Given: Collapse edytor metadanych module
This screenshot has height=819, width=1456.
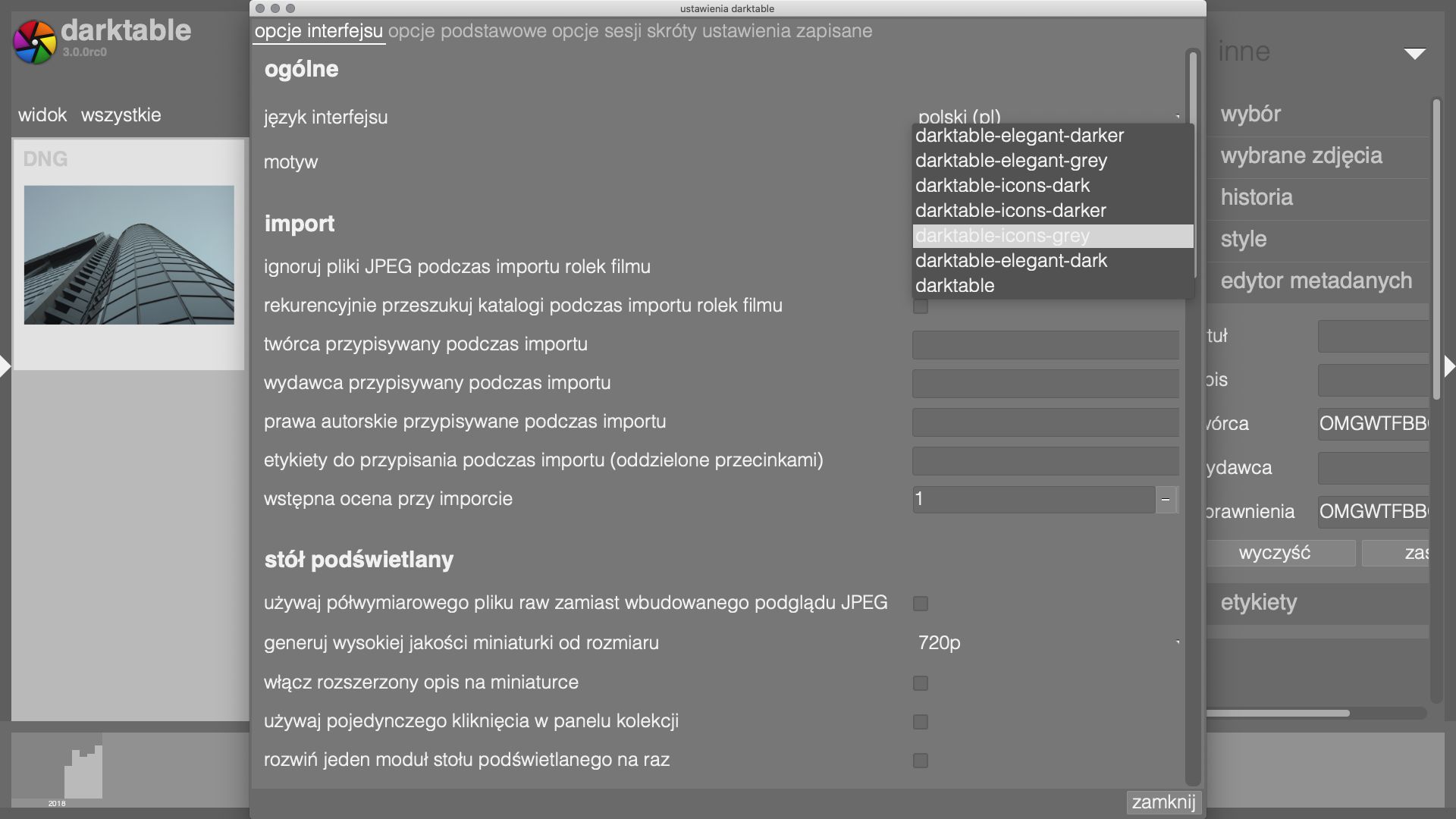Looking at the screenshot, I should point(1318,281).
